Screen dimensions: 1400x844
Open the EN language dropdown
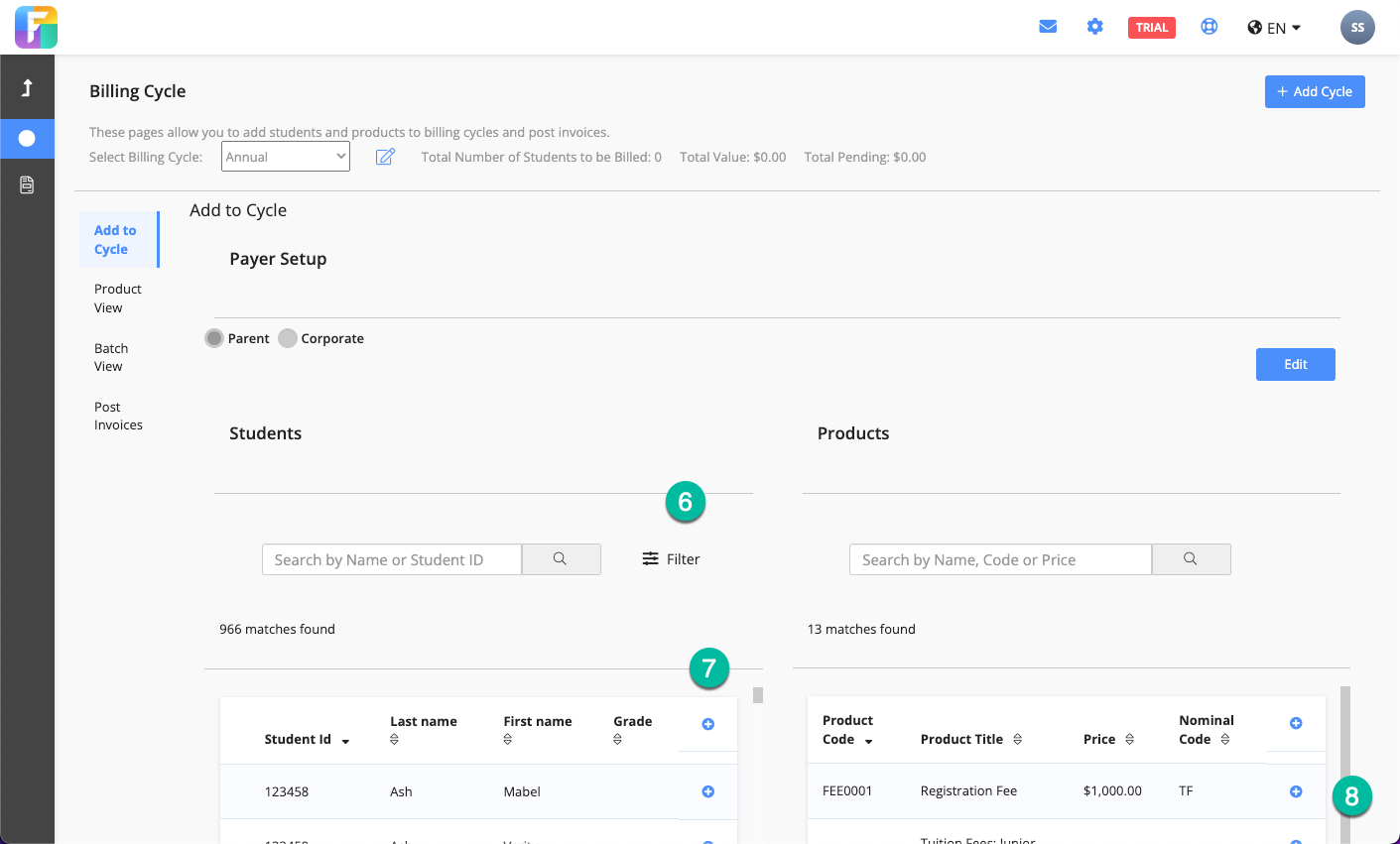tap(1275, 28)
